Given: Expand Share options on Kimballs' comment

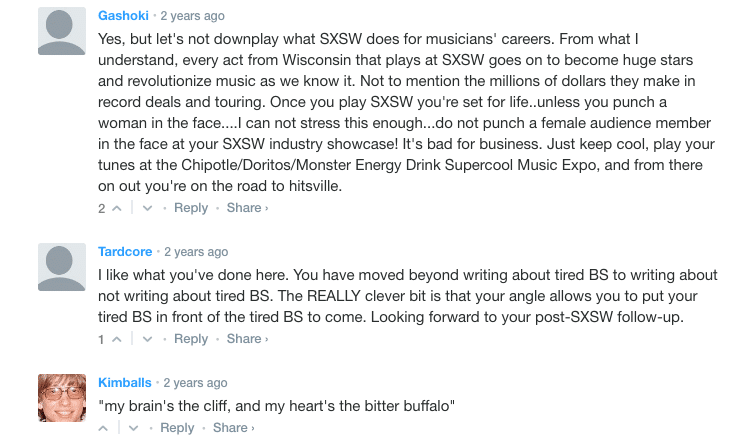Looking at the screenshot, I should point(232,428).
